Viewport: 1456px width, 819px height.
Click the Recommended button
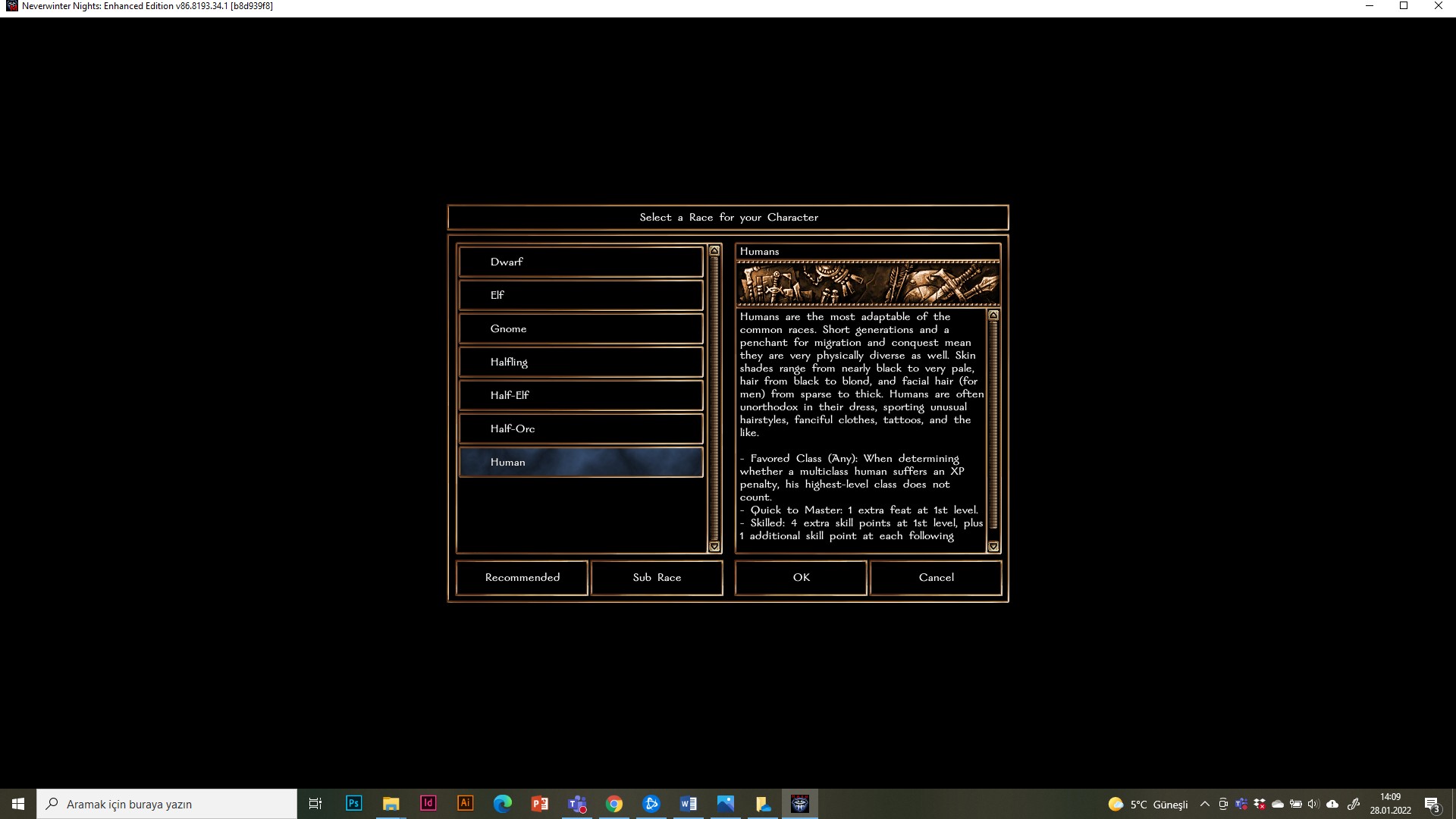[522, 578]
